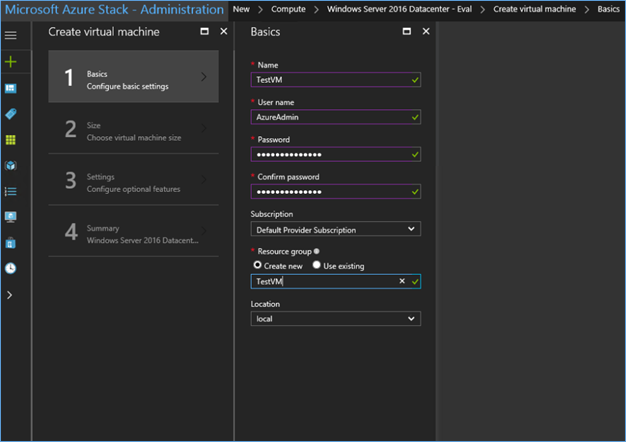
Task: Open the Location dropdown
Action: coord(335,319)
